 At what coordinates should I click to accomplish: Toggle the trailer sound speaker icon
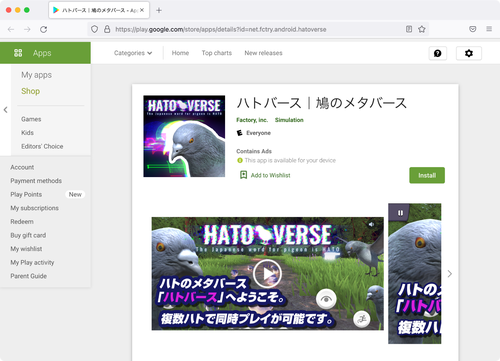371,224
